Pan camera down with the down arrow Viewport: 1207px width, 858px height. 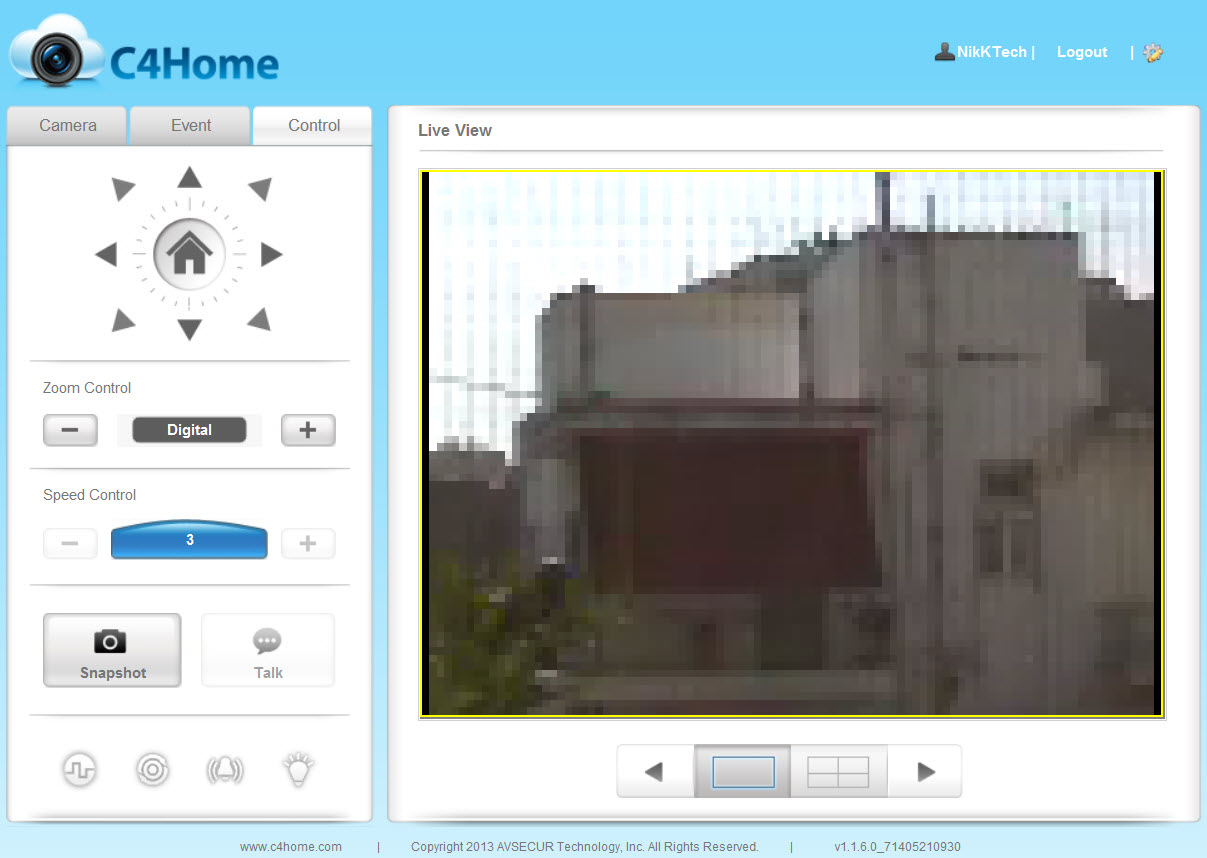pyautogui.click(x=189, y=329)
